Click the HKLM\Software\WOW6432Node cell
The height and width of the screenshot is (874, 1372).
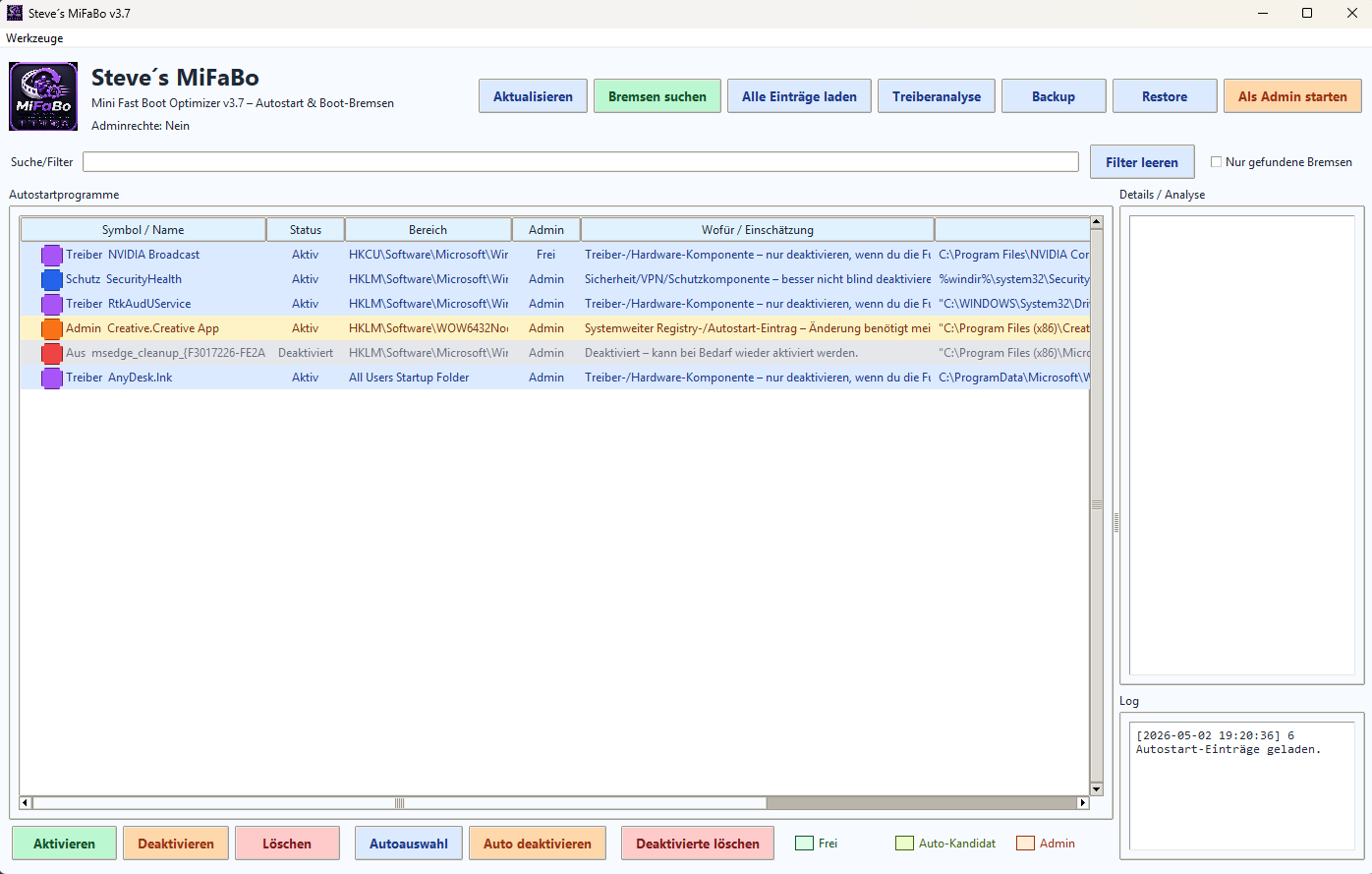click(429, 328)
